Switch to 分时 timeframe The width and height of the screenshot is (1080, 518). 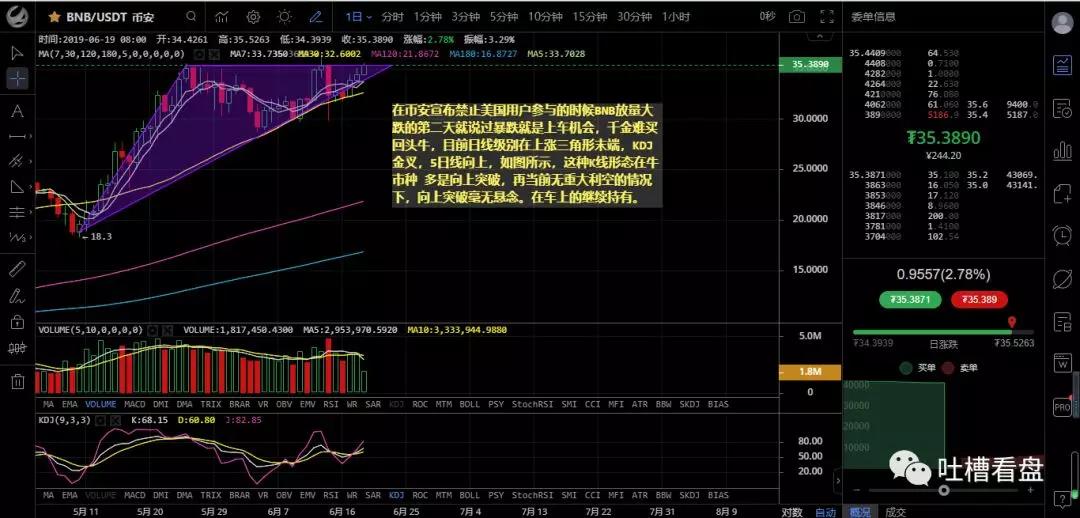pyautogui.click(x=393, y=17)
